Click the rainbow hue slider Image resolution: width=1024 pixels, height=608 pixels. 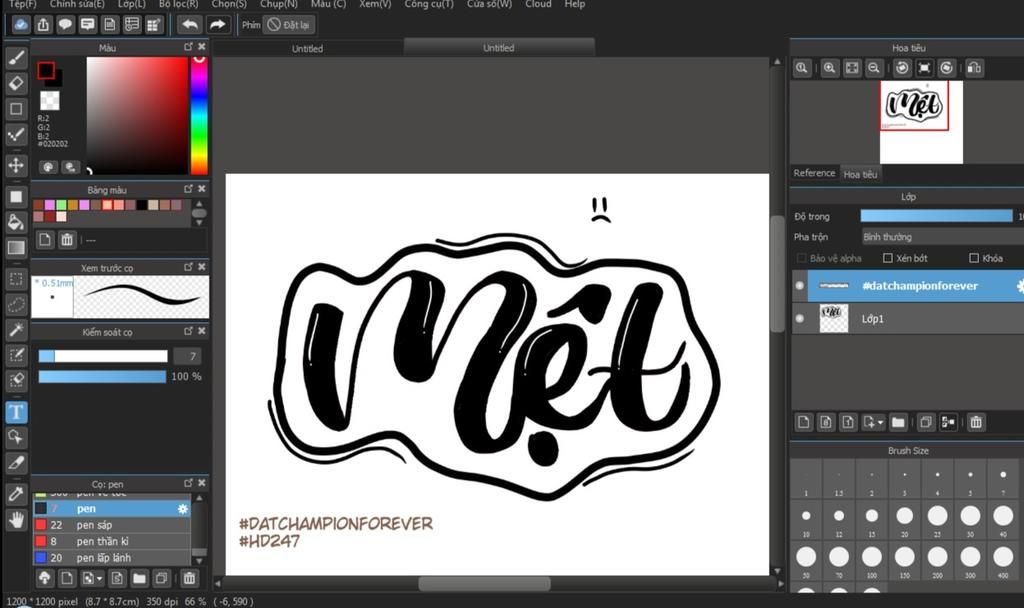tap(199, 116)
